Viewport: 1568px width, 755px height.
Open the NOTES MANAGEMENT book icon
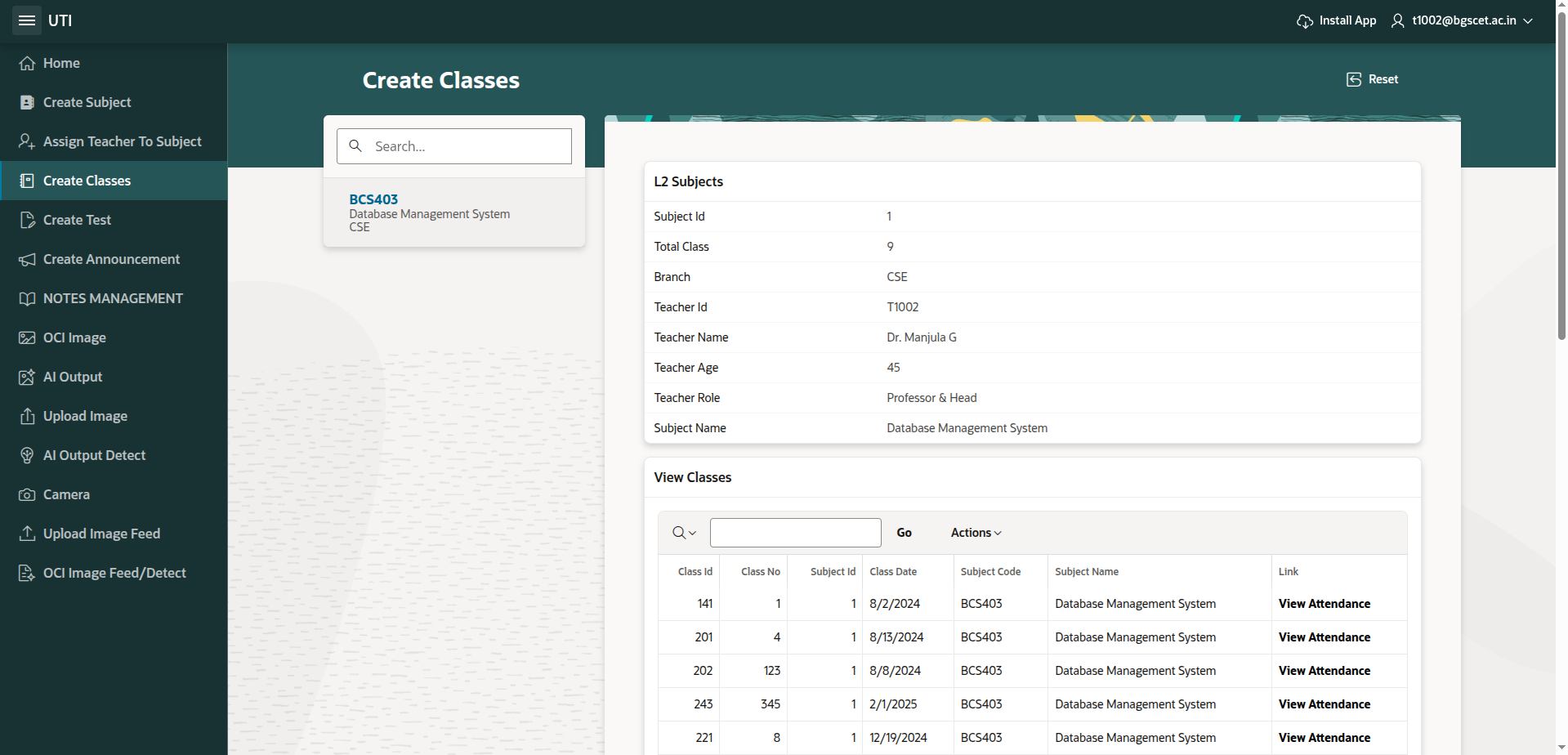pyautogui.click(x=27, y=298)
